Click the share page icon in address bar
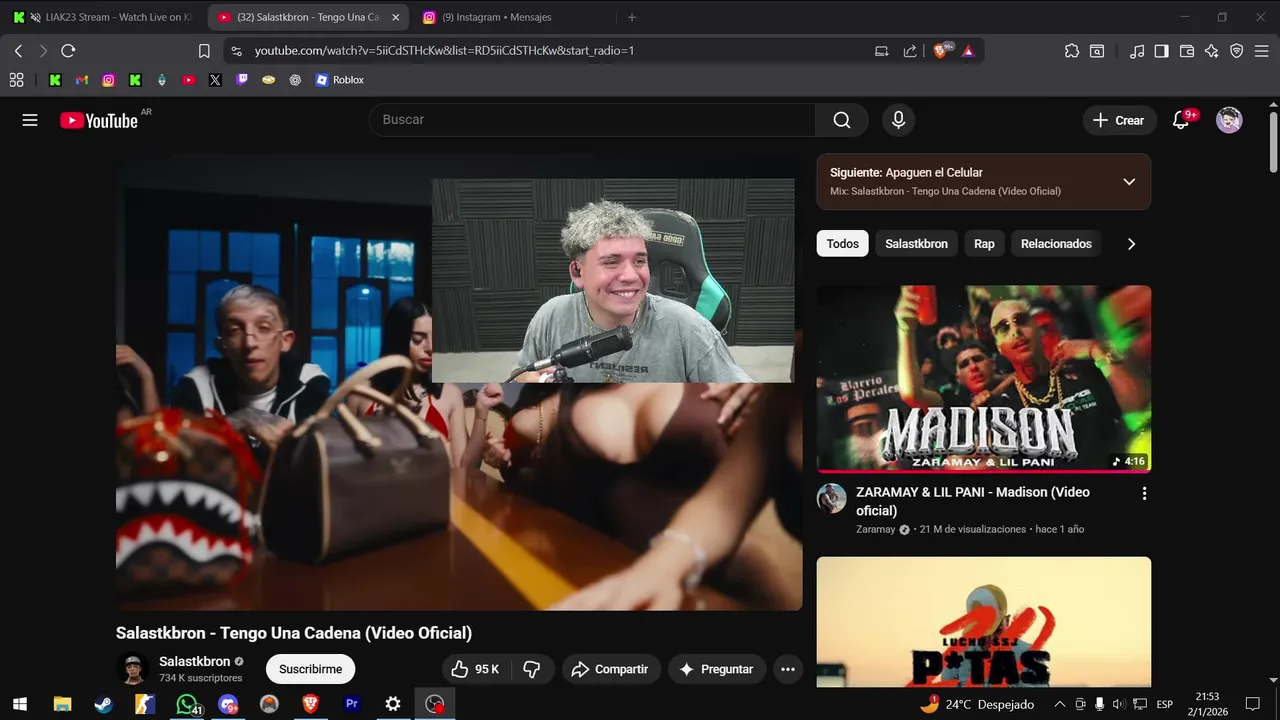Image resolution: width=1280 pixels, height=720 pixels. (x=910, y=50)
